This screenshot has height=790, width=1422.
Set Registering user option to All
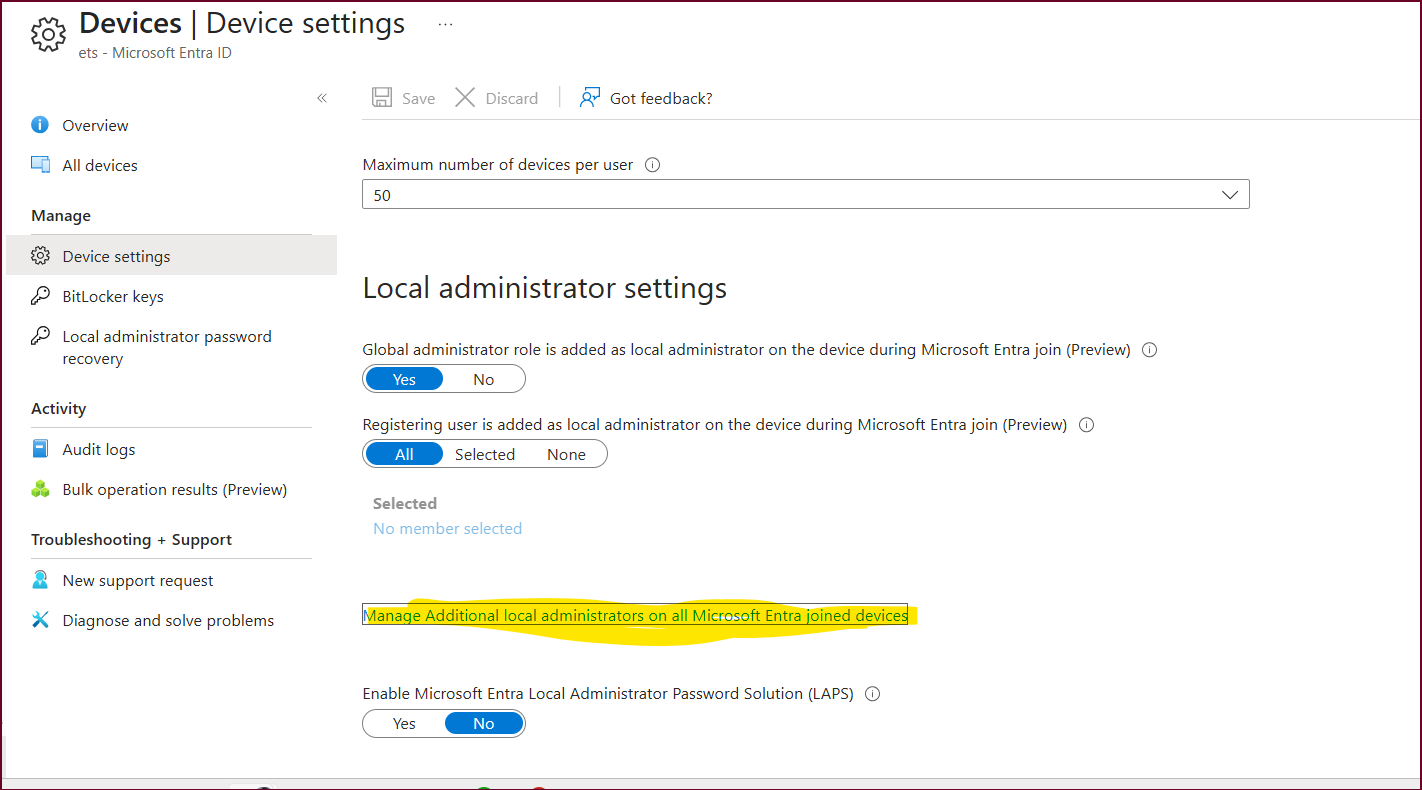(x=404, y=454)
